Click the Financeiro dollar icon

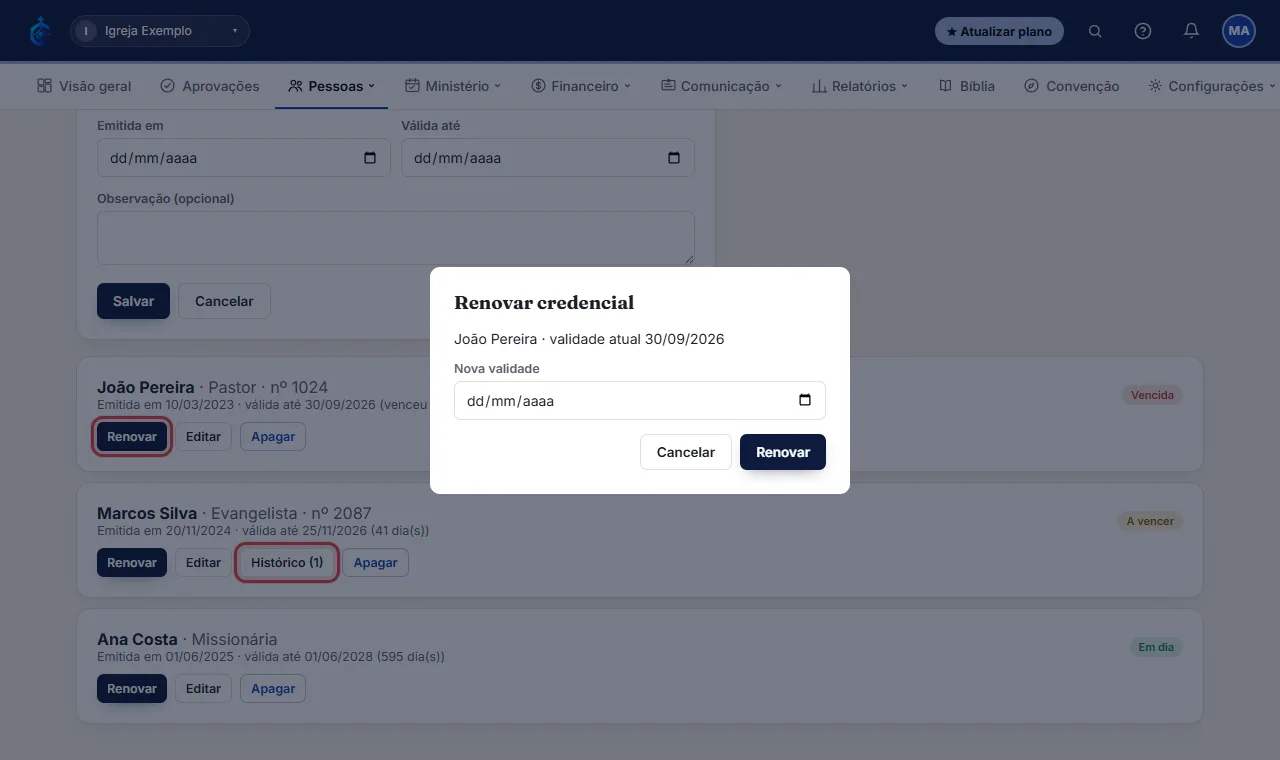[x=538, y=86]
